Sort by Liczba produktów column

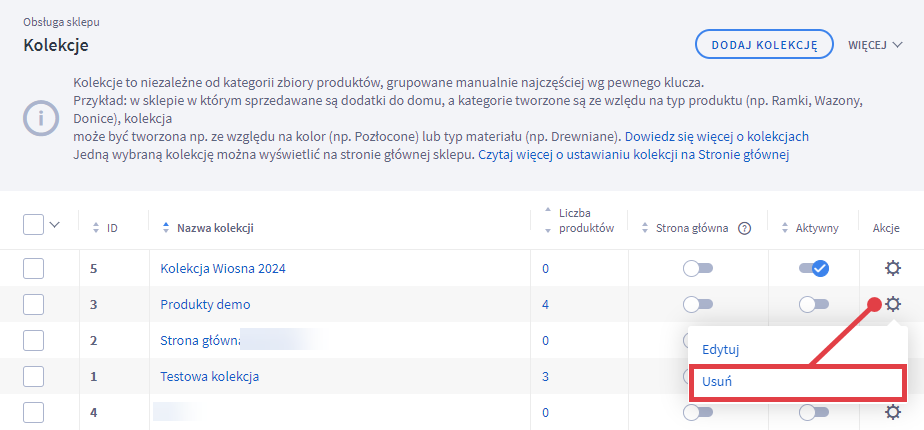(x=547, y=220)
